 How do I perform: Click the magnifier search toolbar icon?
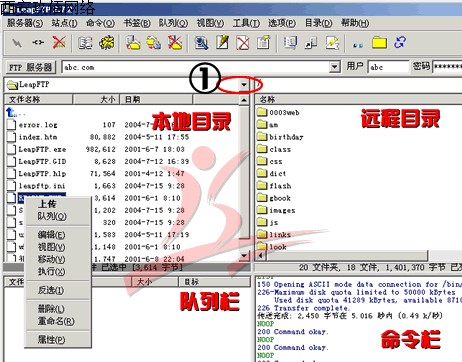[201, 43]
